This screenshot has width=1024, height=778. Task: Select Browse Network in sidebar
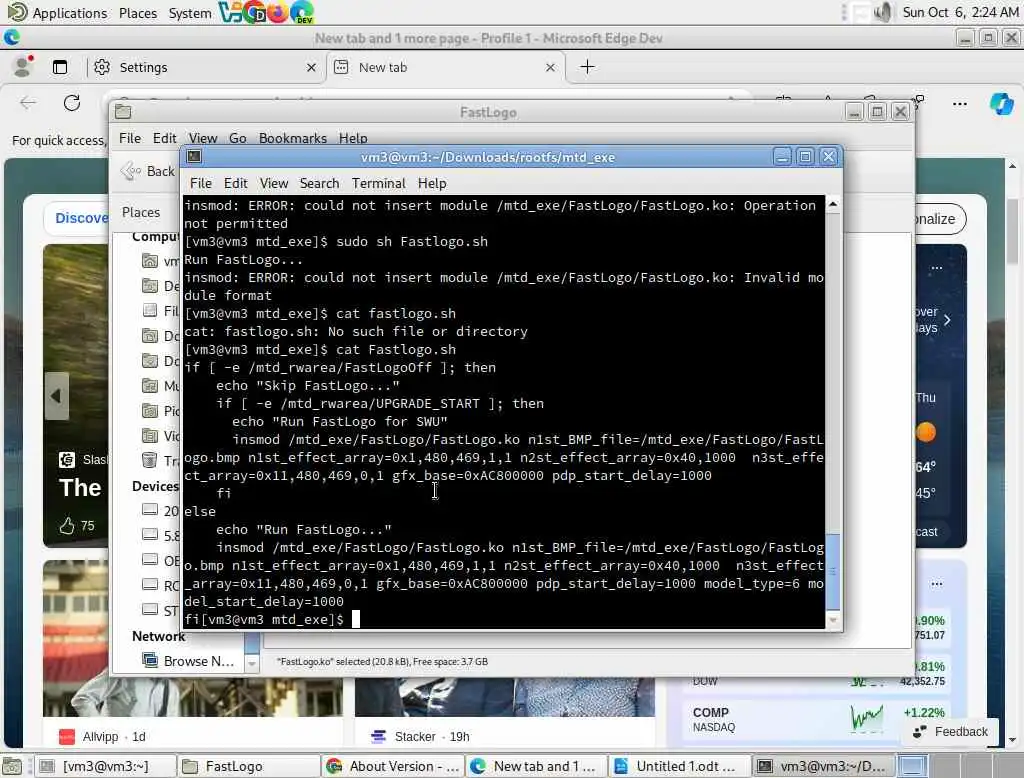pyautogui.click(x=188, y=661)
